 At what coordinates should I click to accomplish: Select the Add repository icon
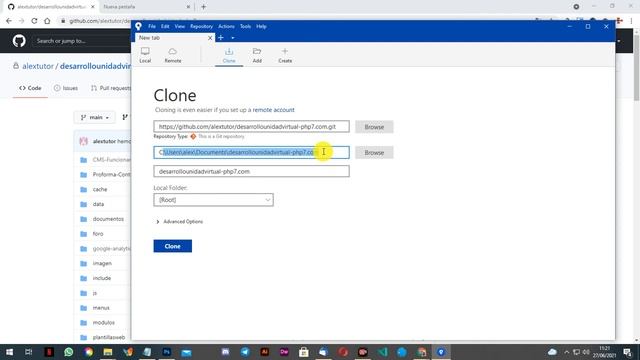tap(257, 55)
